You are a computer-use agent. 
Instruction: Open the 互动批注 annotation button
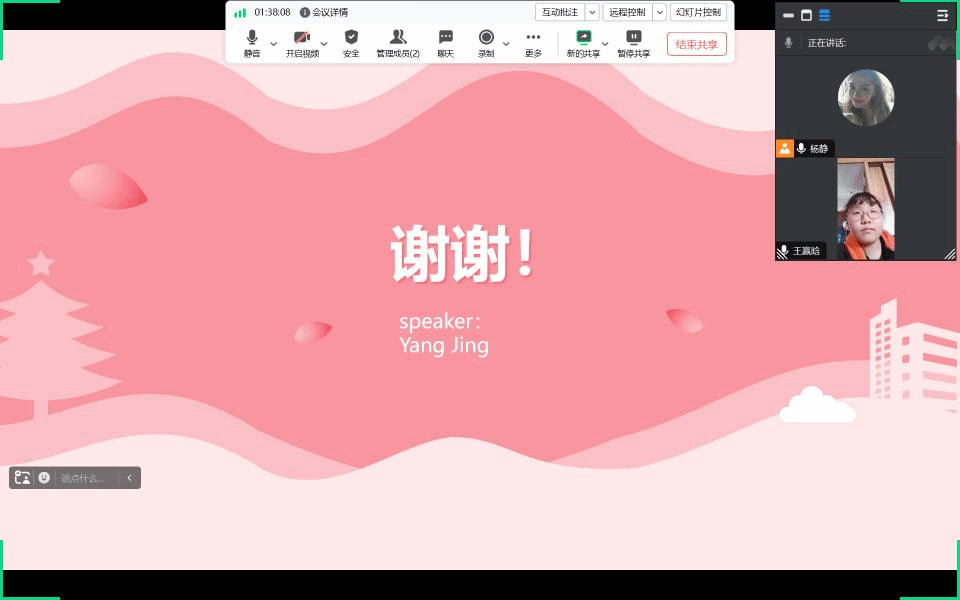click(560, 12)
